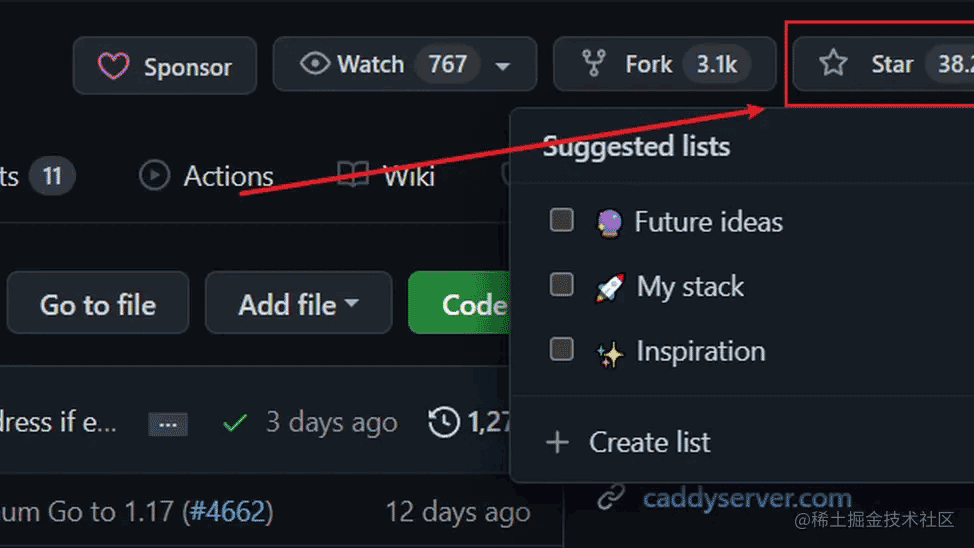Click the Sponsor heart icon
Image resolution: width=974 pixels, height=548 pixels.
tap(113, 67)
